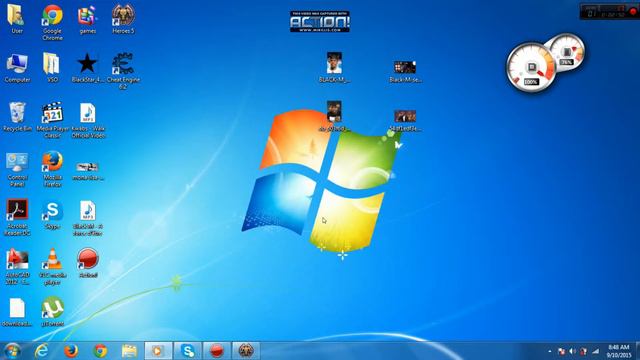Click the Show desktop button at taskbar end
640x360 pixels.
point(638,351)
